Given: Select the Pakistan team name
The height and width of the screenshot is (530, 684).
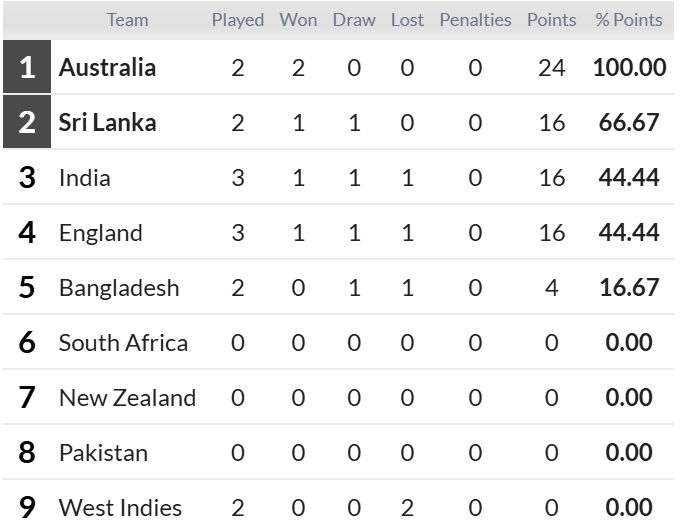Looking at the screenshot, I should 103,452.
